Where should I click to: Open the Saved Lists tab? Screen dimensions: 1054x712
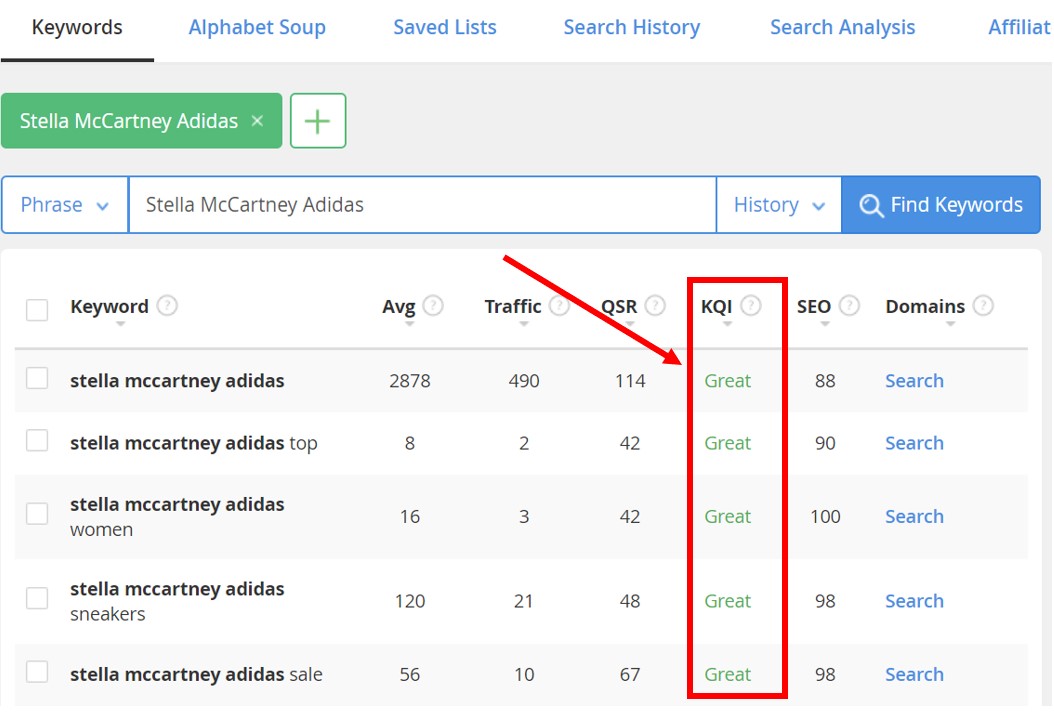pos(444,28)
